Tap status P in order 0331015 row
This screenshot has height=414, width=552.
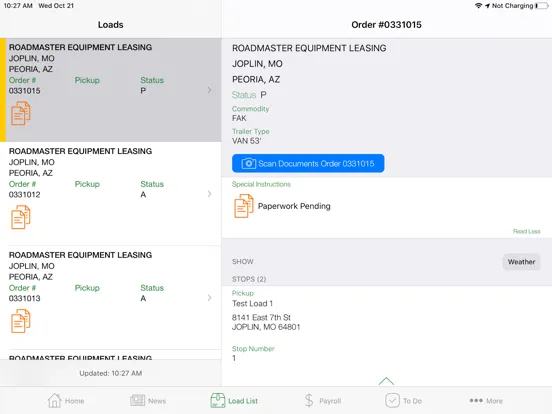point(143,91)
